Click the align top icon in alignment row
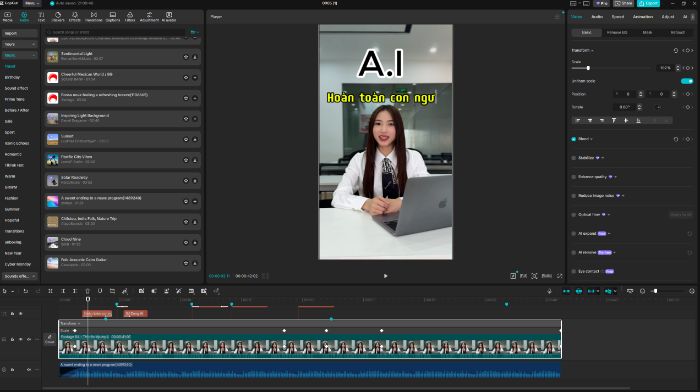Screen dimensions: 700x392 click(614, 121)
